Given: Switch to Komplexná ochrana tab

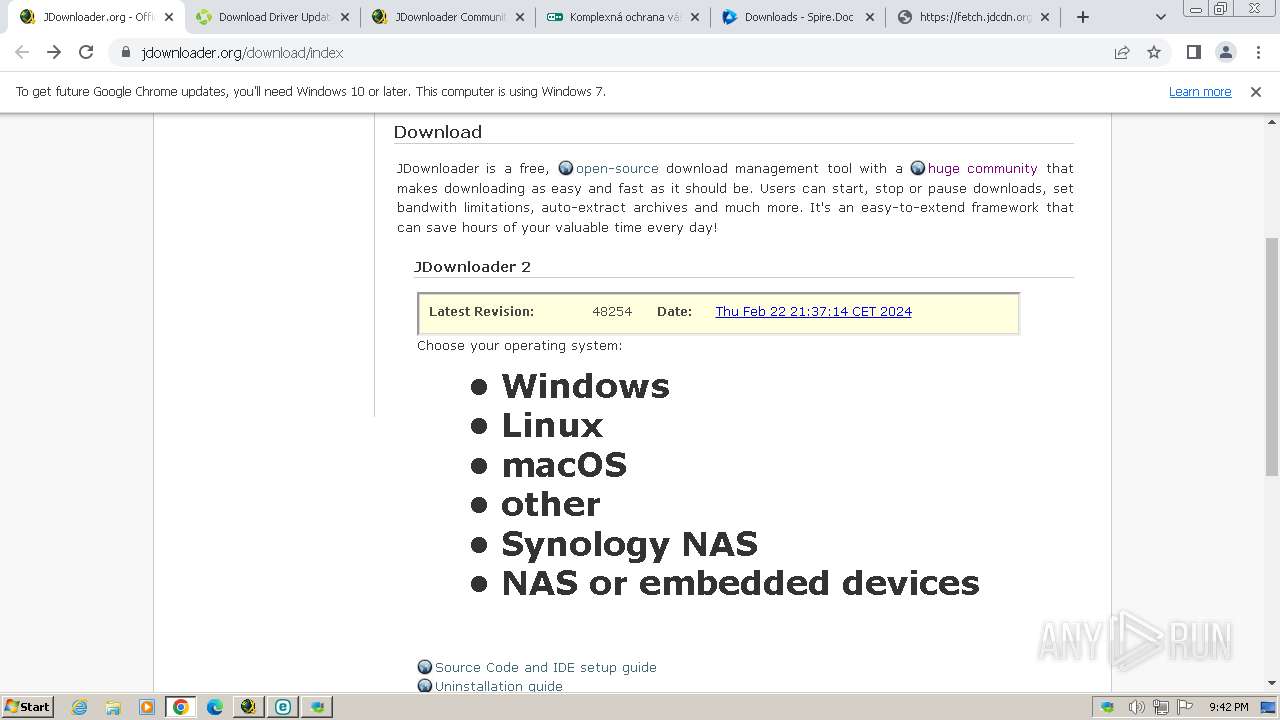Looking at the screenshot, I should [624, 17].
